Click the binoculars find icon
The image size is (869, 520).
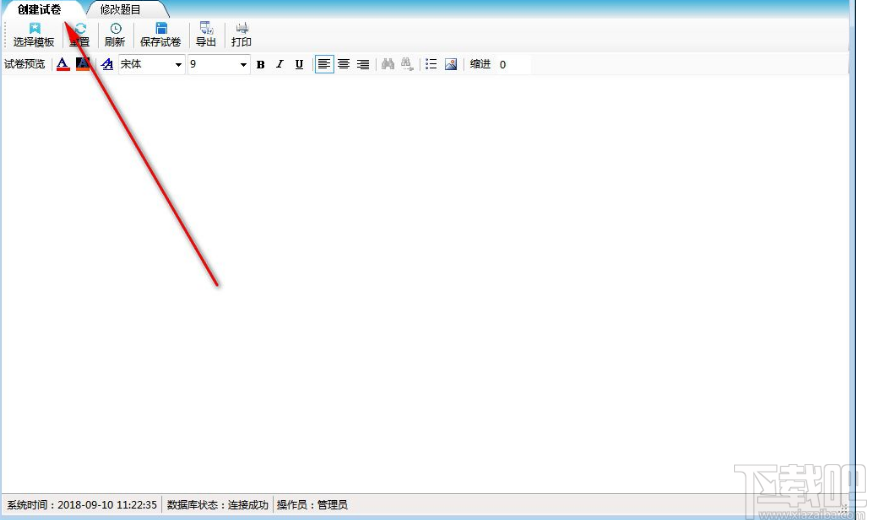(x=388, y=64)
